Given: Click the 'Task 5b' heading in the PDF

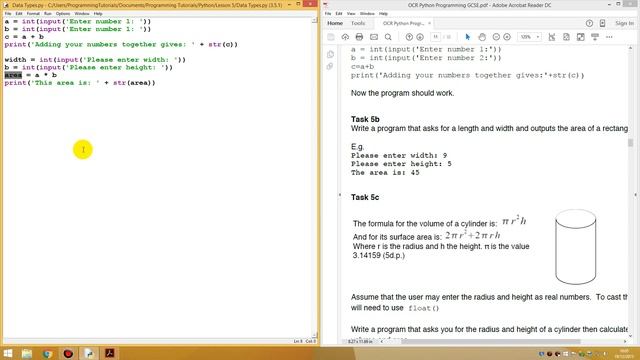Looking at the screenshot, I should pos(365,119).
